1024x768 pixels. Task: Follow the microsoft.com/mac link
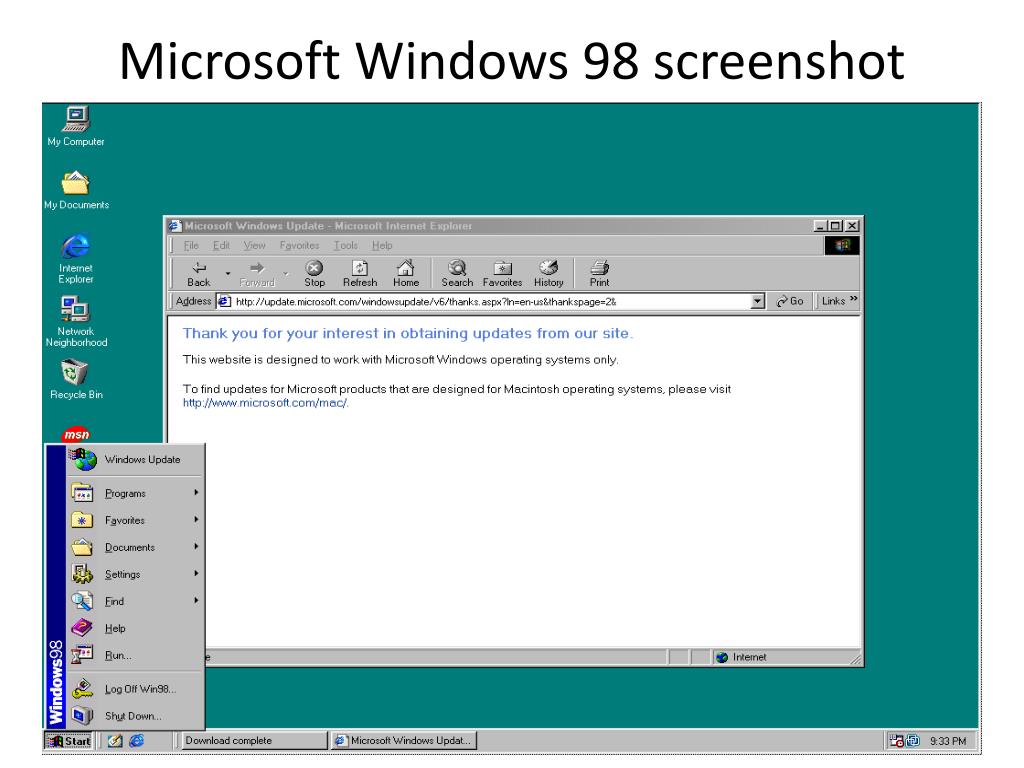coord(265,403)
